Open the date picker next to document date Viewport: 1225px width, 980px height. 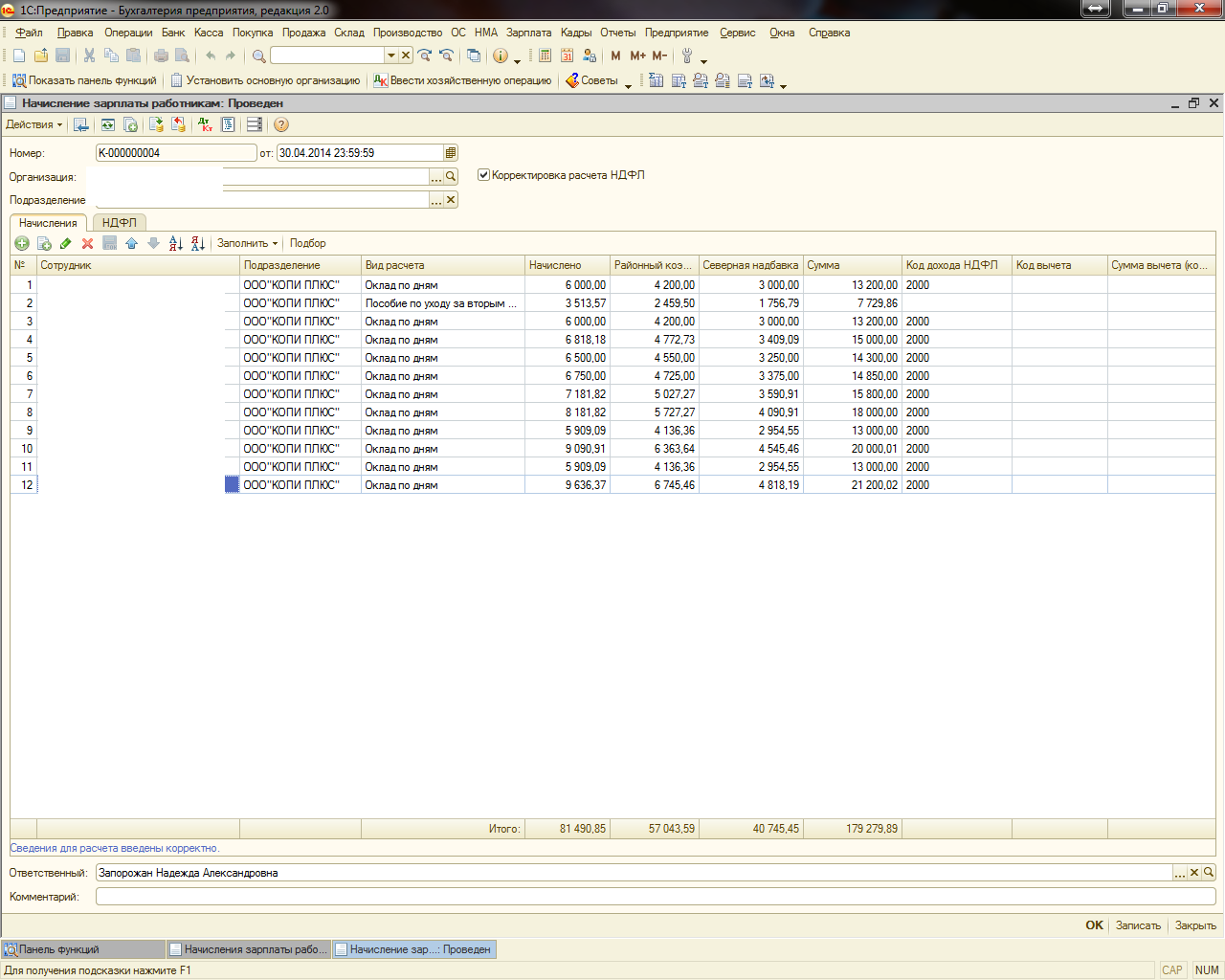(451, 153)
